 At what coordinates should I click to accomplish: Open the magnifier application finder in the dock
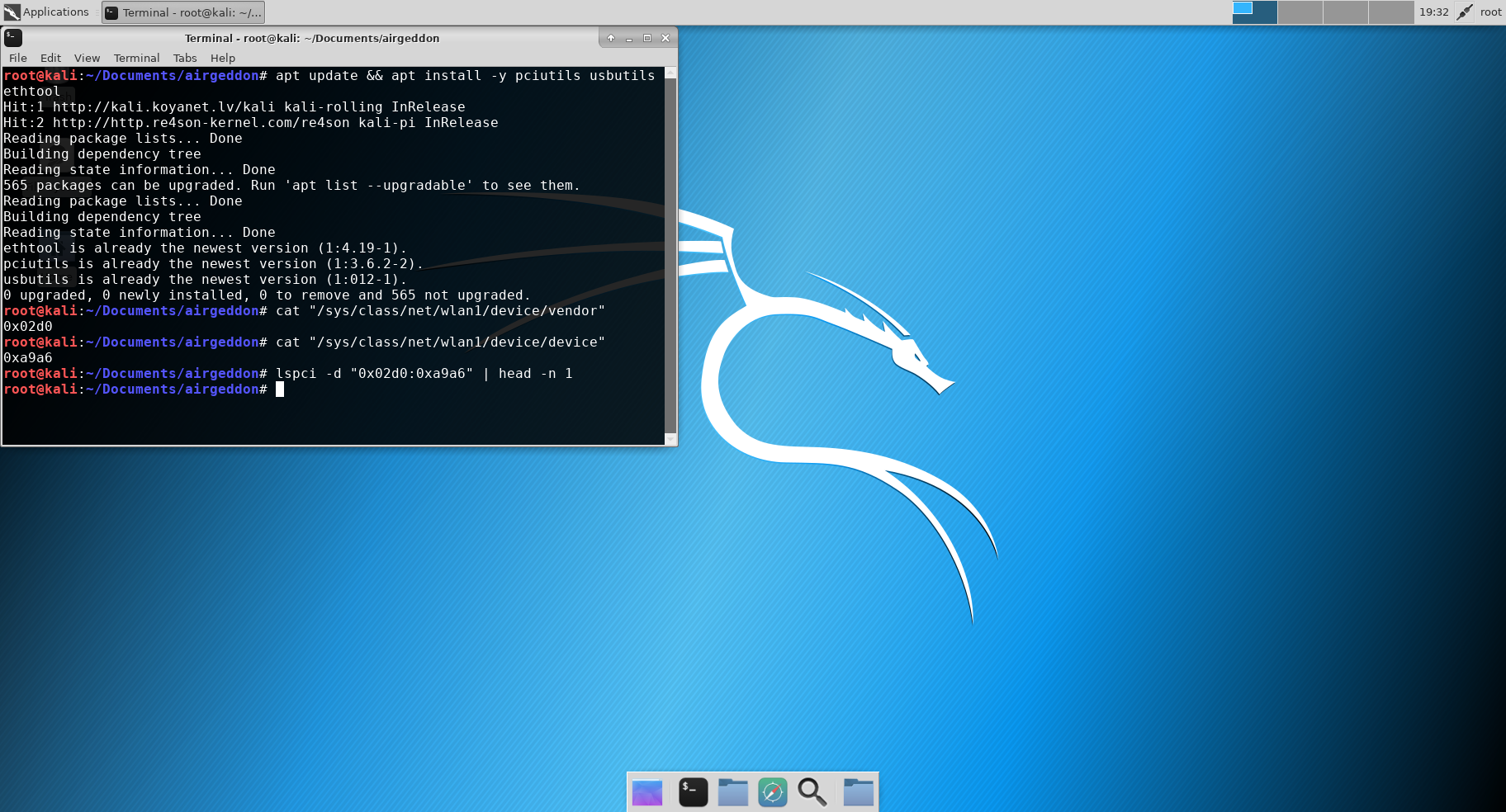point(812,791)
